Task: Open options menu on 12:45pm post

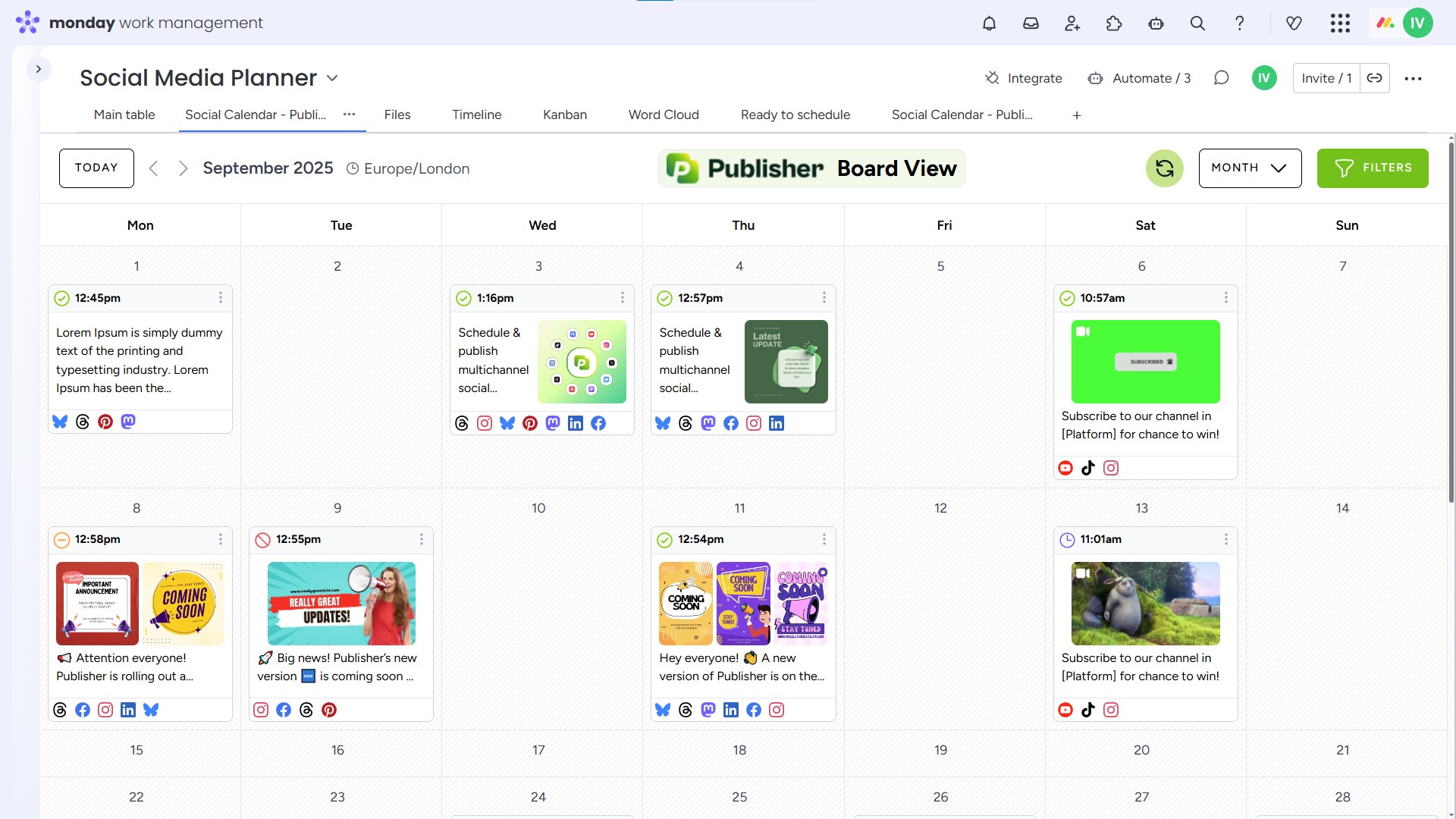Action: point(221,298)
